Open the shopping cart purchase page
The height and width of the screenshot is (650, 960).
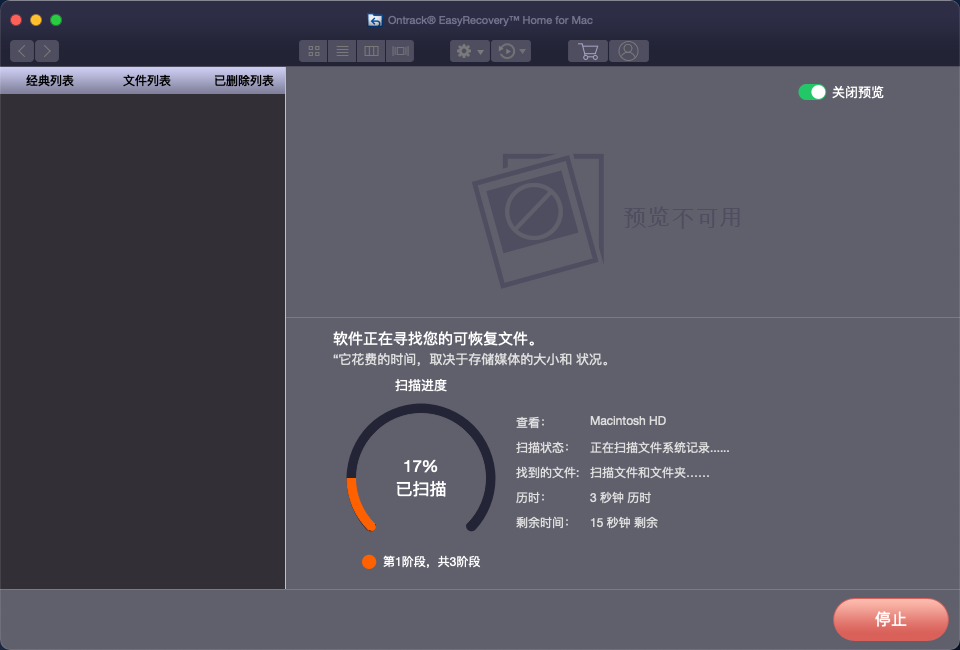(x=588, y=51)
